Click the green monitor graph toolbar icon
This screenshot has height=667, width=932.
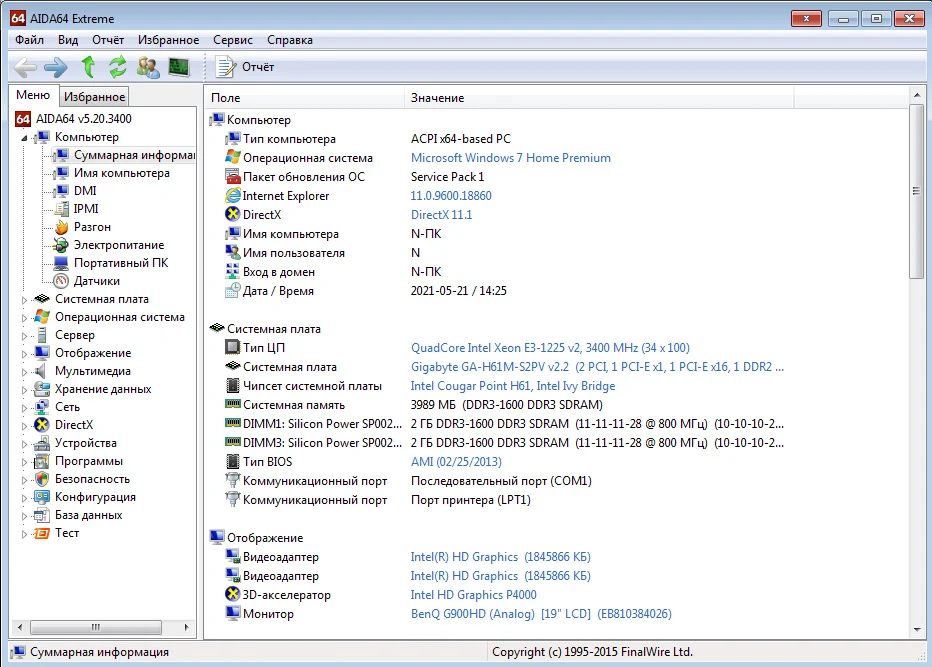[179, 67]
